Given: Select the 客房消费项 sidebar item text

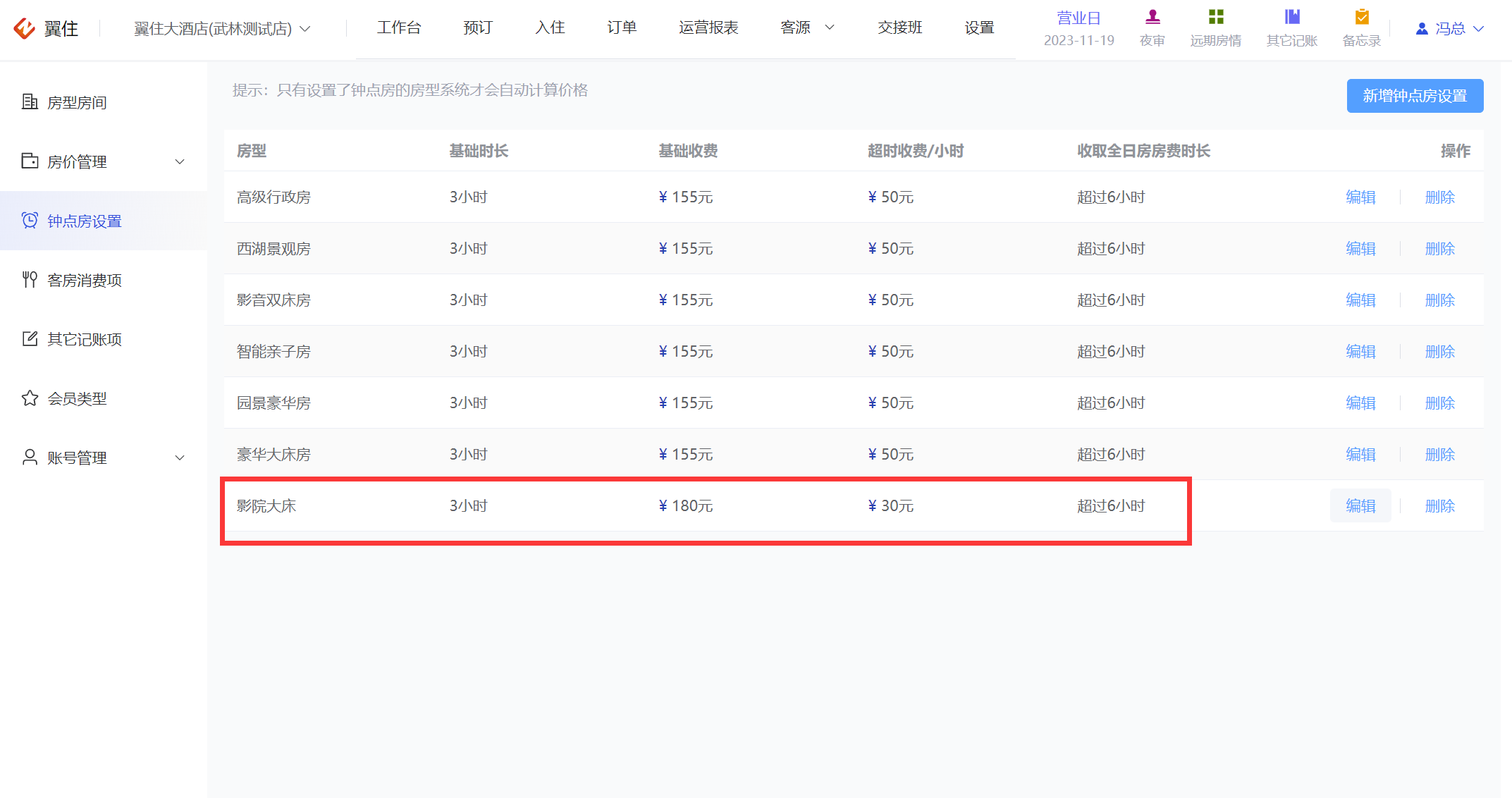Looking at the screenshot, I should (85, 281).
